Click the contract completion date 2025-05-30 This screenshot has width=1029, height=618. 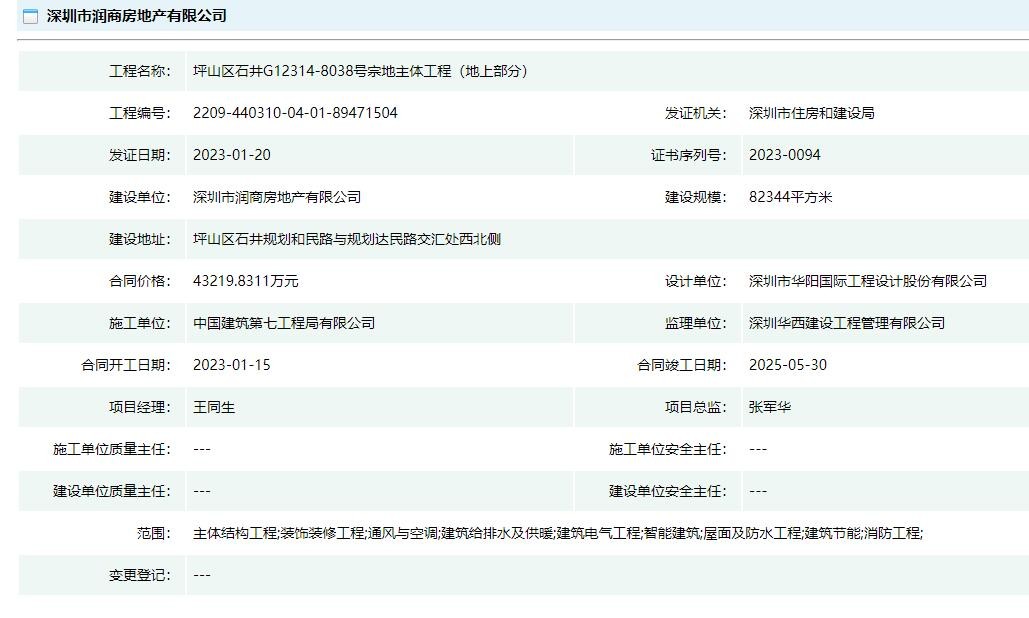pos(788,365)
